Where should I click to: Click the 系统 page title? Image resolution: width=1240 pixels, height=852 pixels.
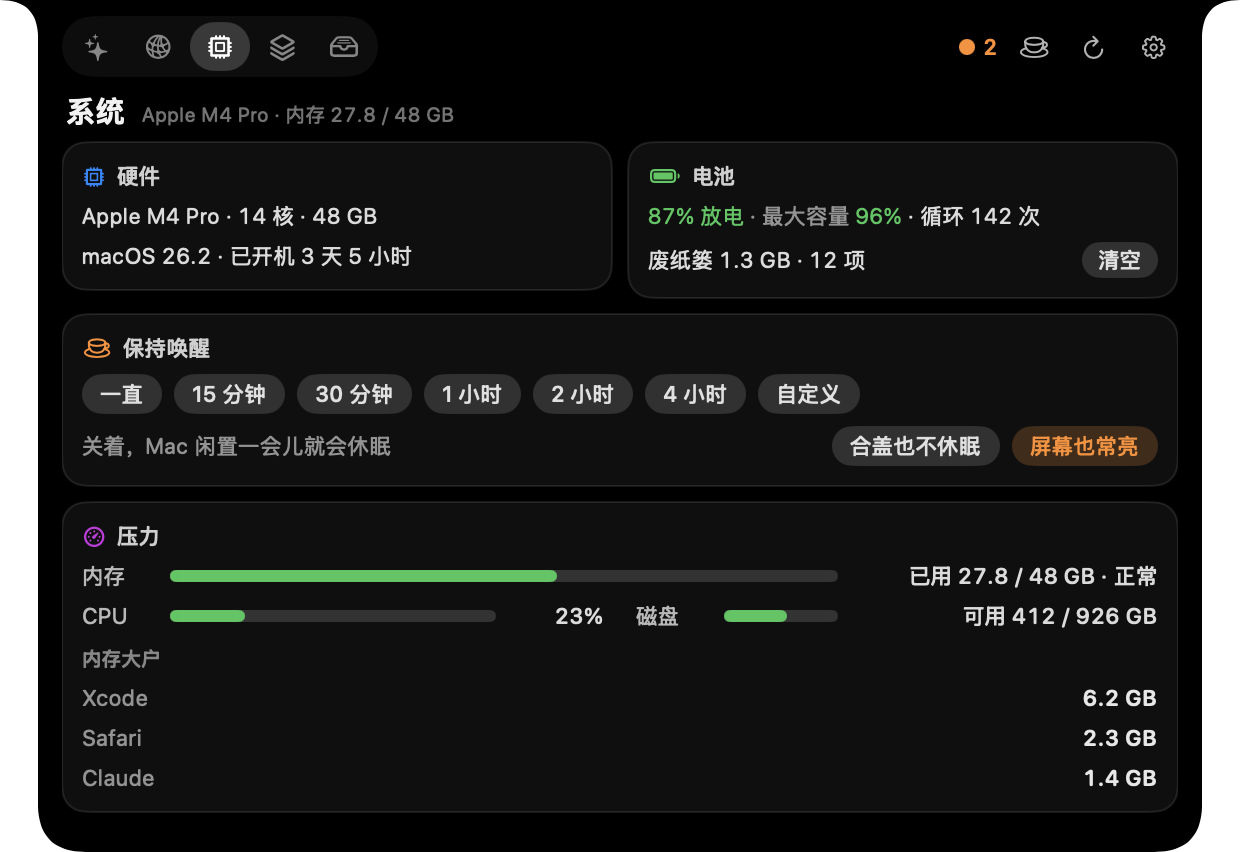pyautogui.click(x=96, y=113)
